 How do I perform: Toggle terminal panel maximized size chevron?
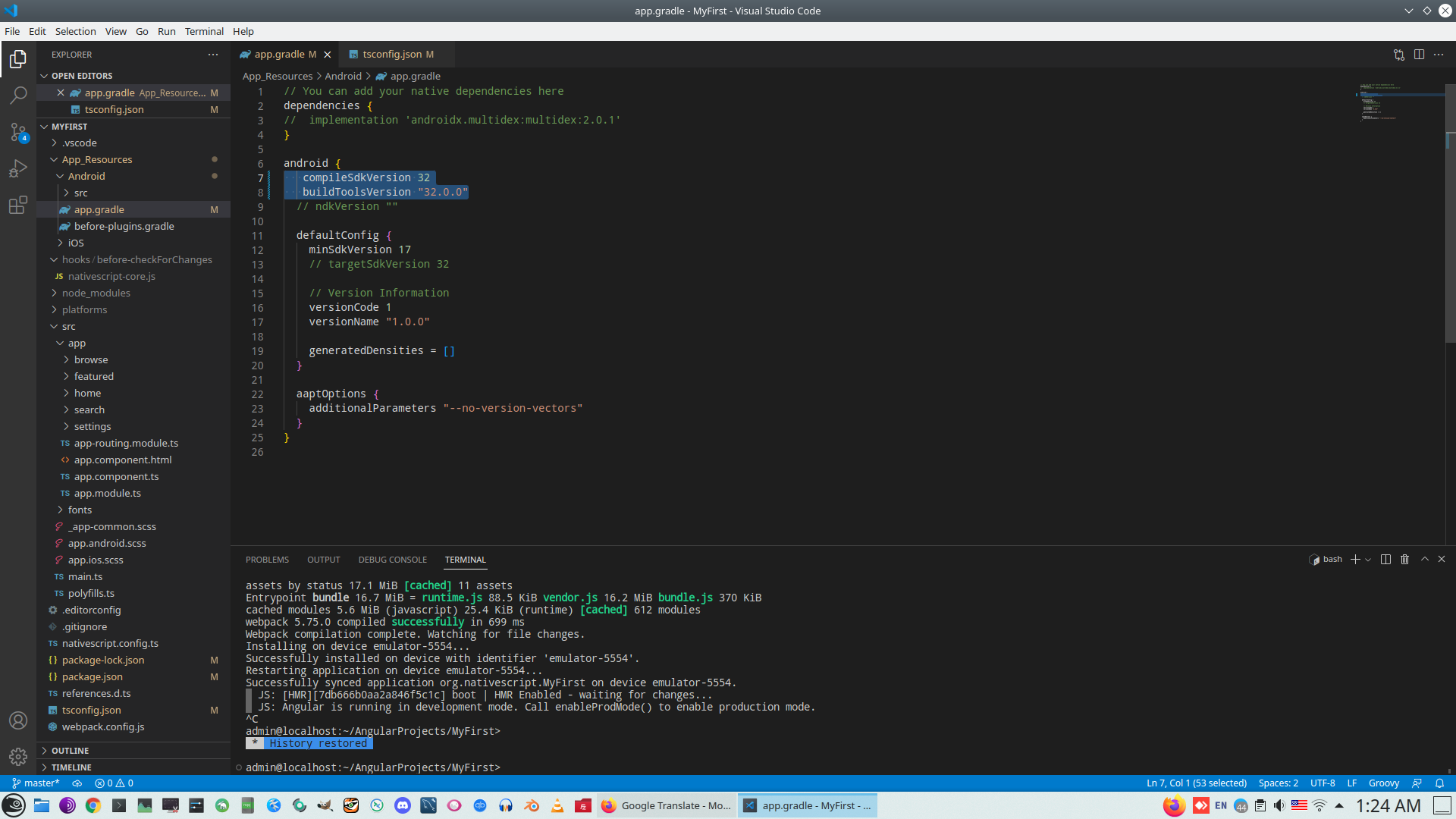1424,560
